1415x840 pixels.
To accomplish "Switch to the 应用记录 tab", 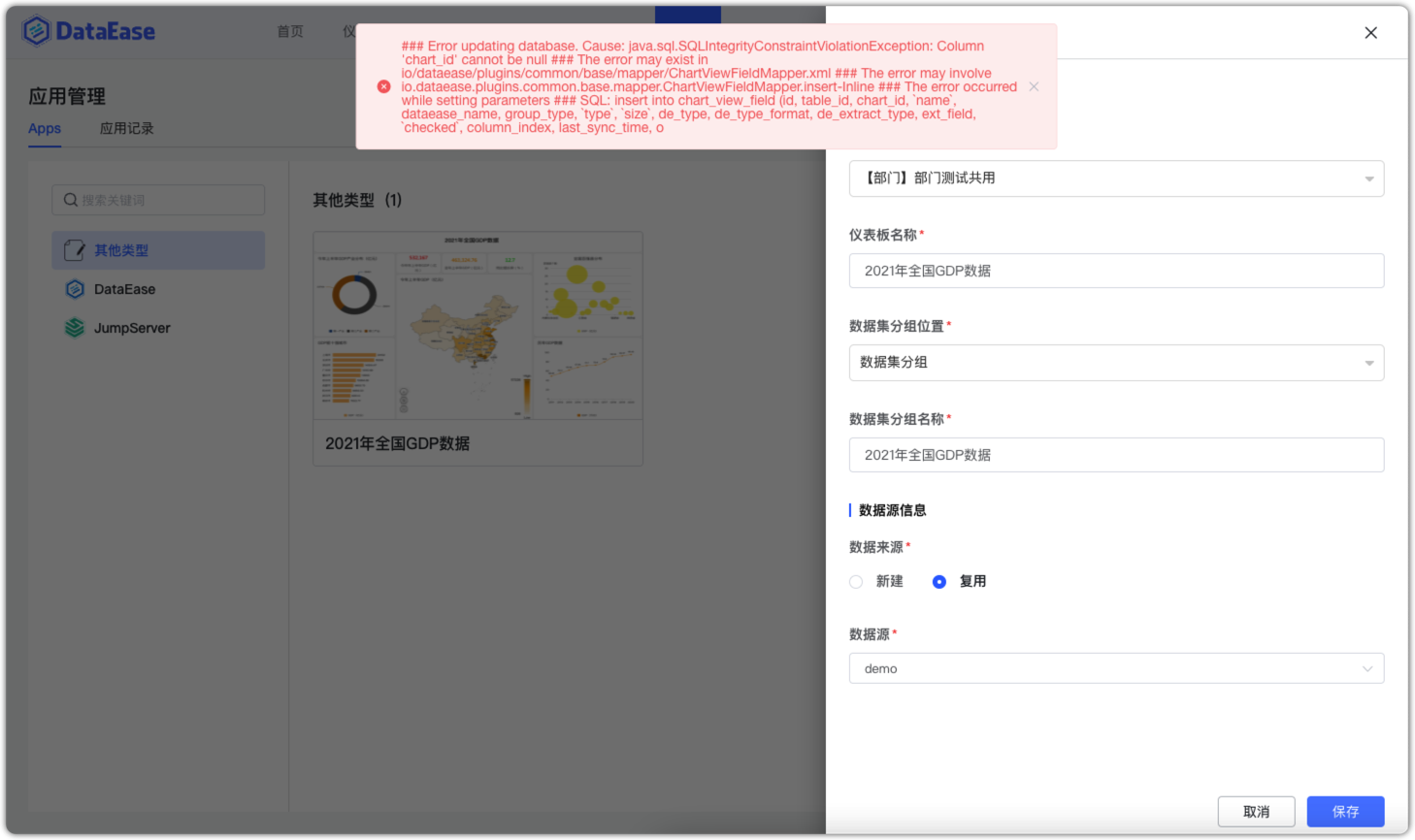I will 127,128.
